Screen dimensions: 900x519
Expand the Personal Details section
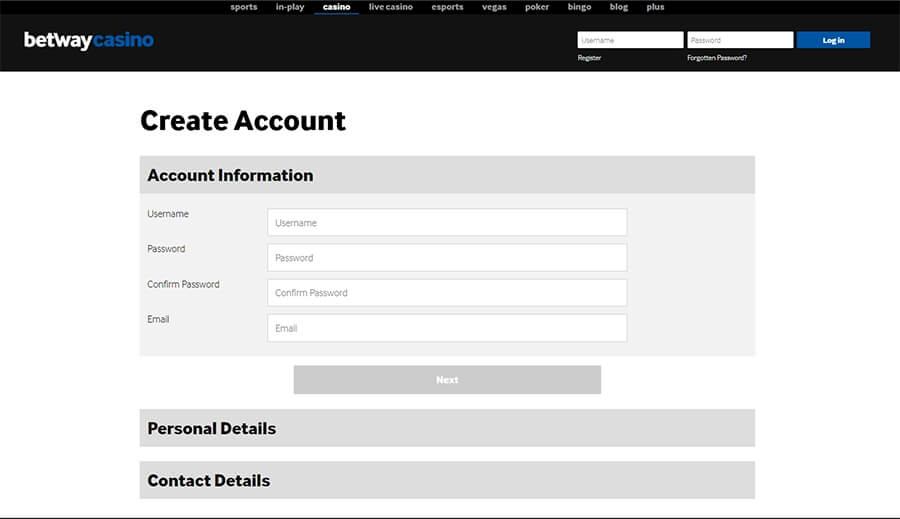447,428
